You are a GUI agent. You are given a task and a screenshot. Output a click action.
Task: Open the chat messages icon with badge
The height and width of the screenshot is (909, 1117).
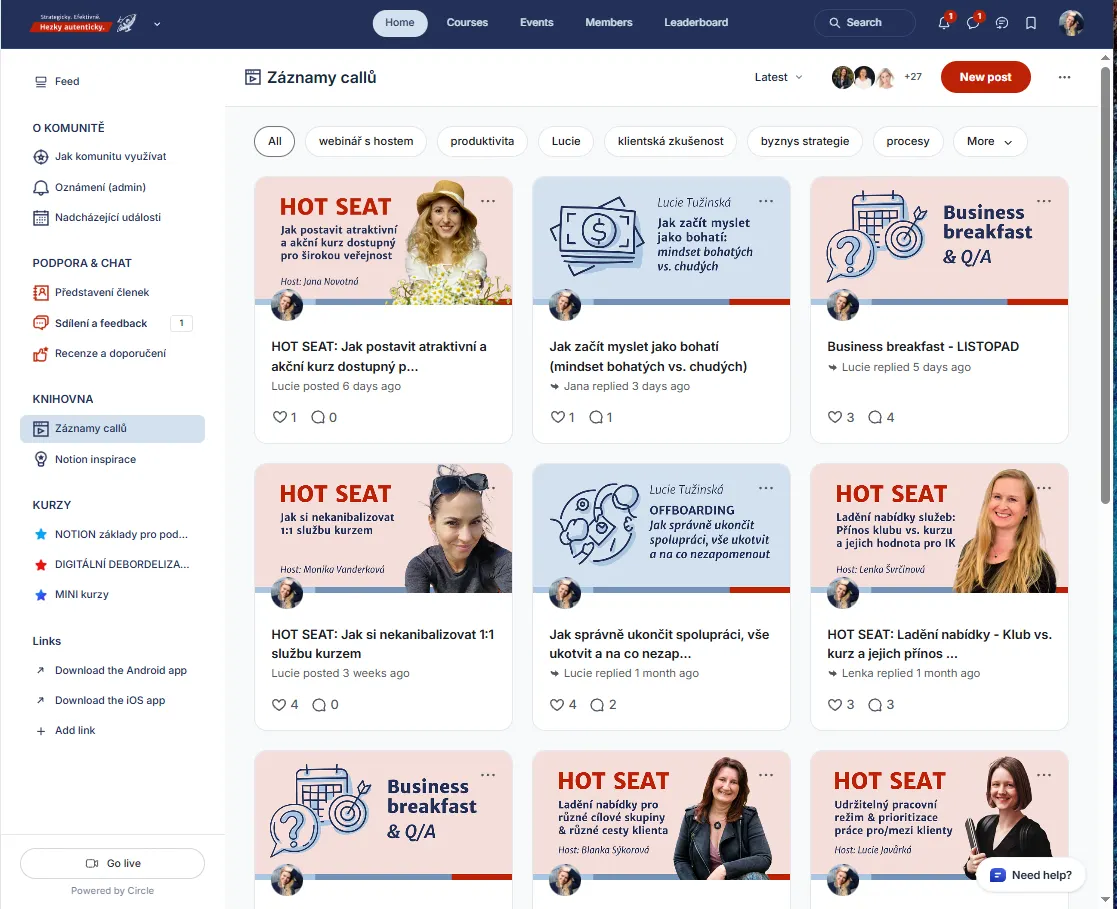click(973, 23)
